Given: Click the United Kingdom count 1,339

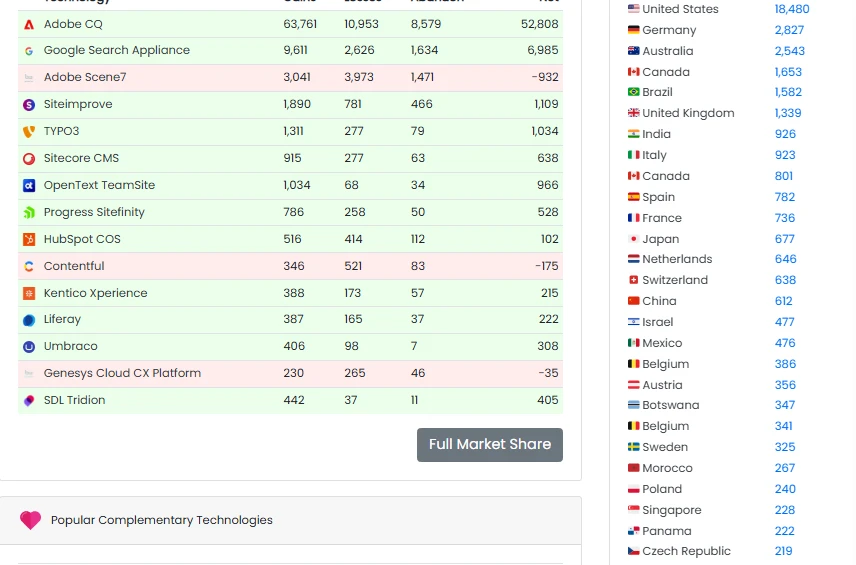Looking at the screenshot, I should pos(788,113).
